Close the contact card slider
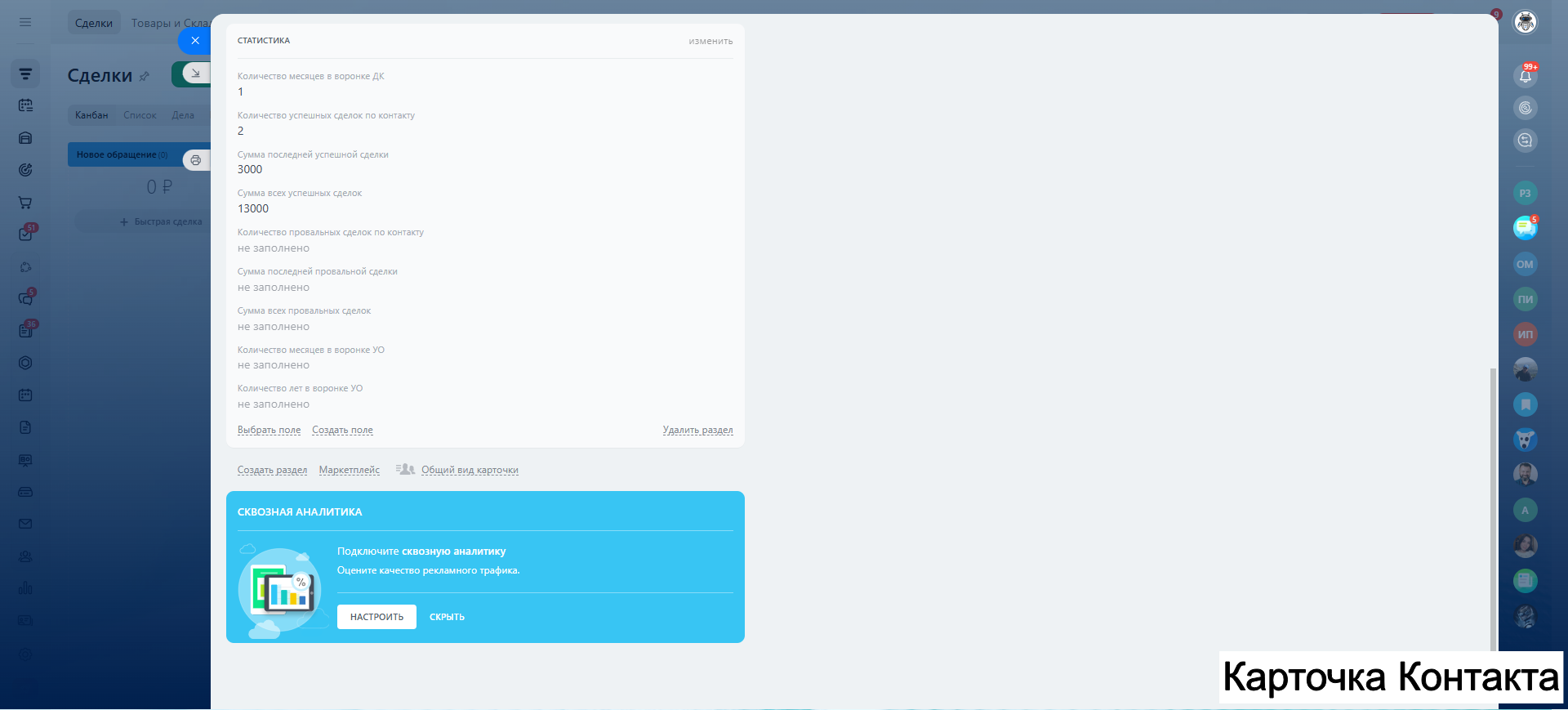 tap(194, 40)
